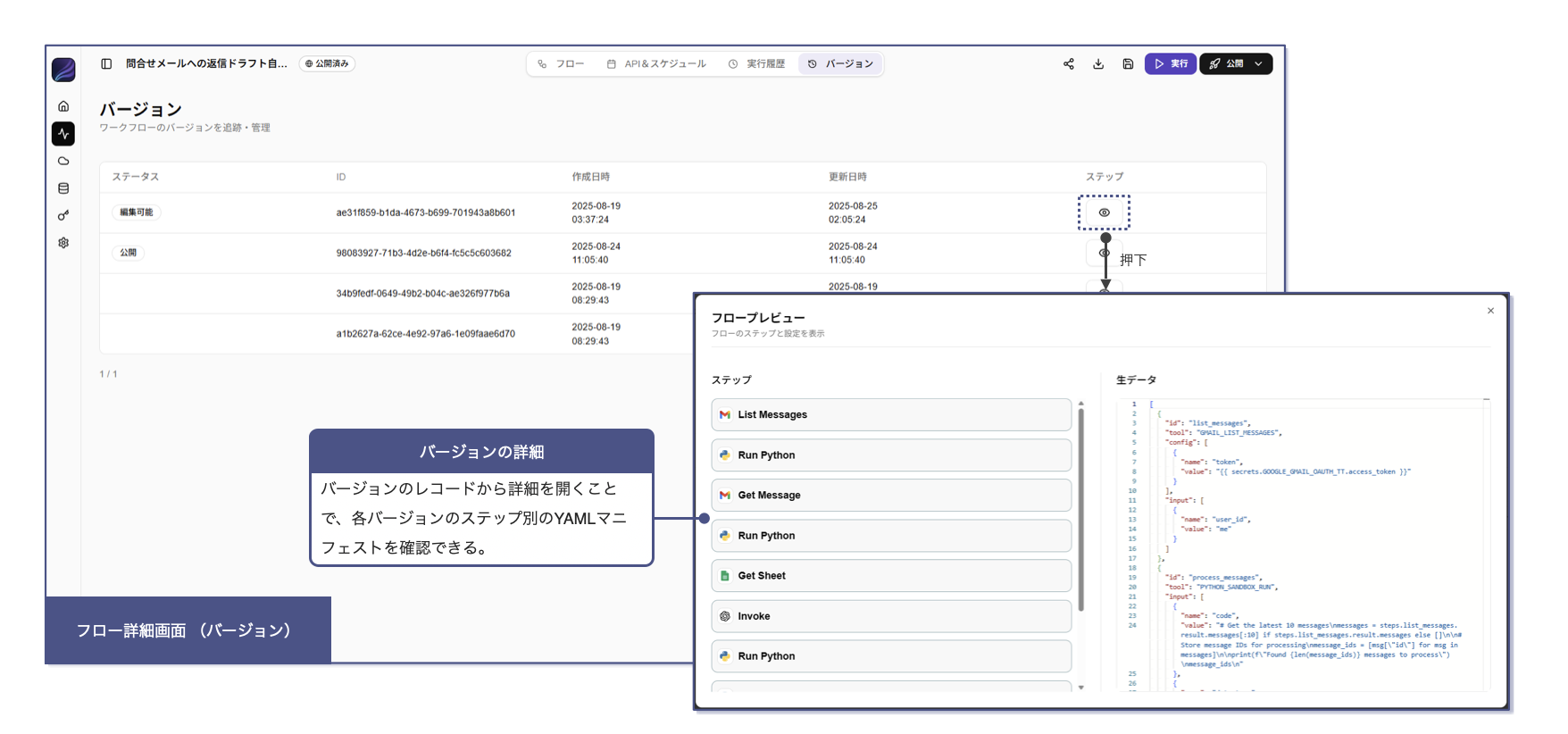Click the steps list scroll-down arrow
1568x734 pixels.
(1081, 688)
